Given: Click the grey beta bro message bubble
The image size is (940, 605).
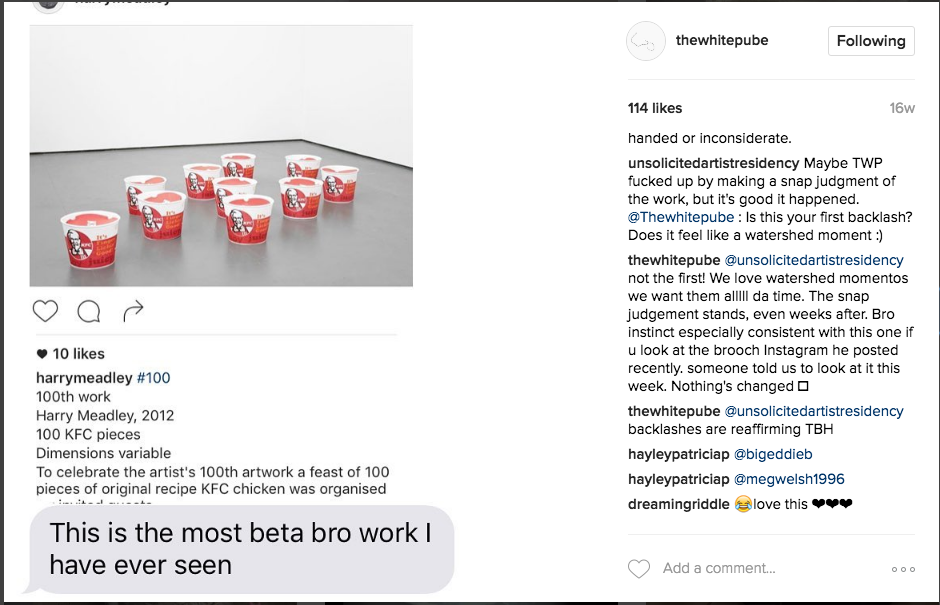Looking at the screenshot, I should pos(240,549).
